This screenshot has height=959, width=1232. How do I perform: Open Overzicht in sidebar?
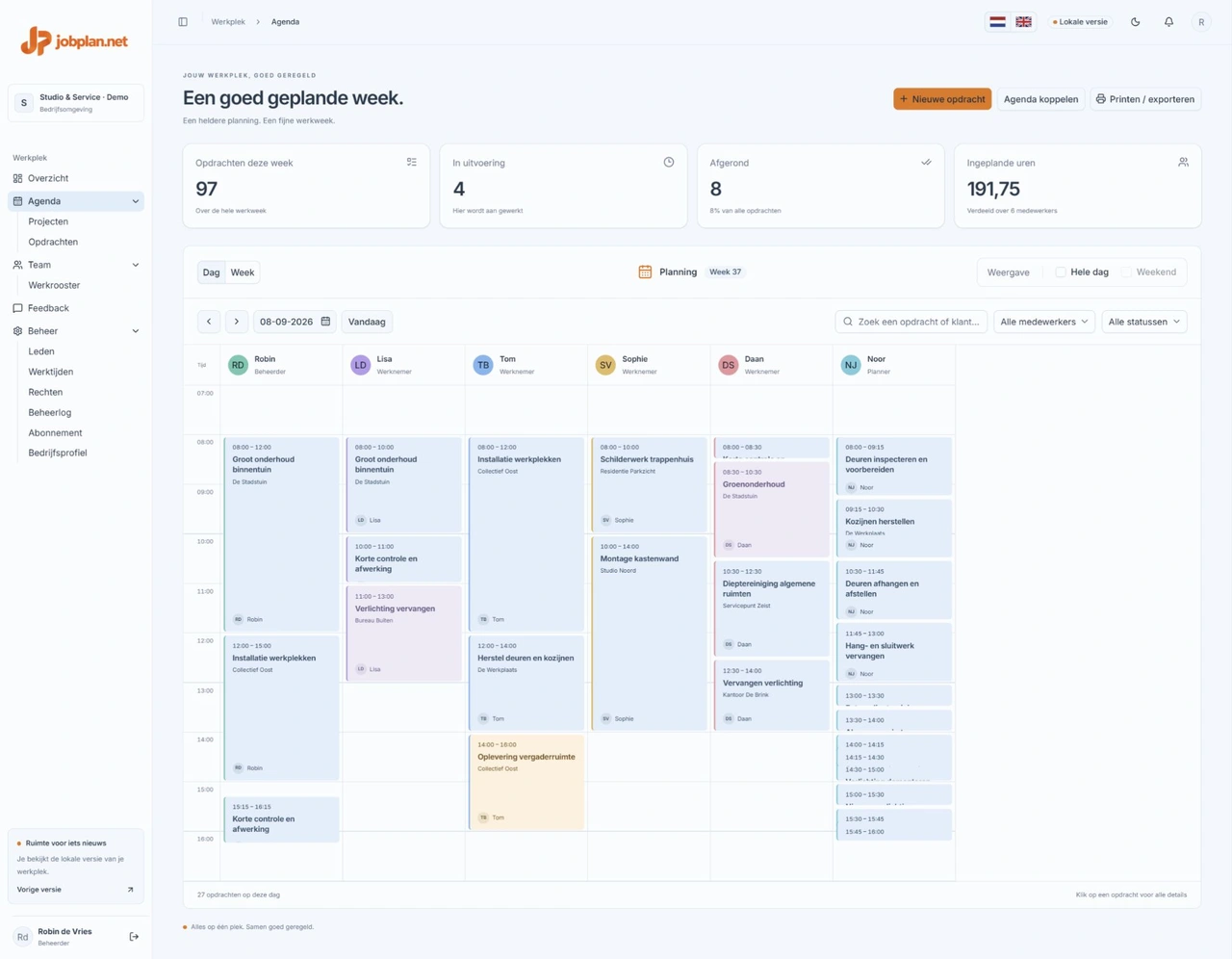point(76,178)
